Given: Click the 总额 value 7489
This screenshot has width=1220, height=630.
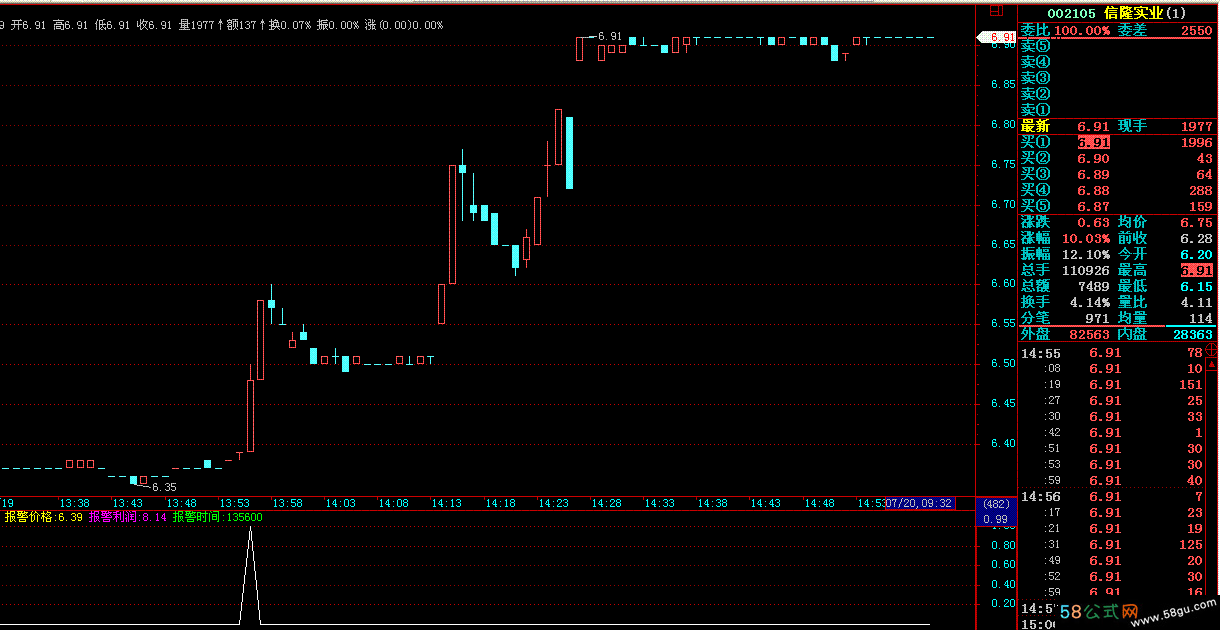Looking at the screenshot, I should [1093, 286].
